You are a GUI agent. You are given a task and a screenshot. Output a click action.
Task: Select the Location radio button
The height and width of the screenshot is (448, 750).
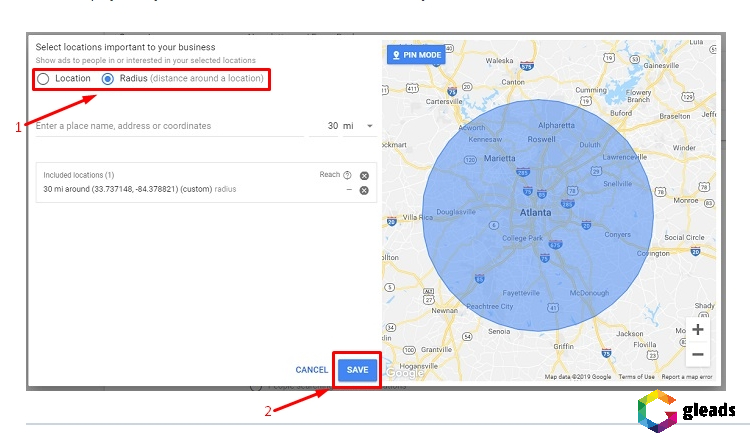click(43, 78)
